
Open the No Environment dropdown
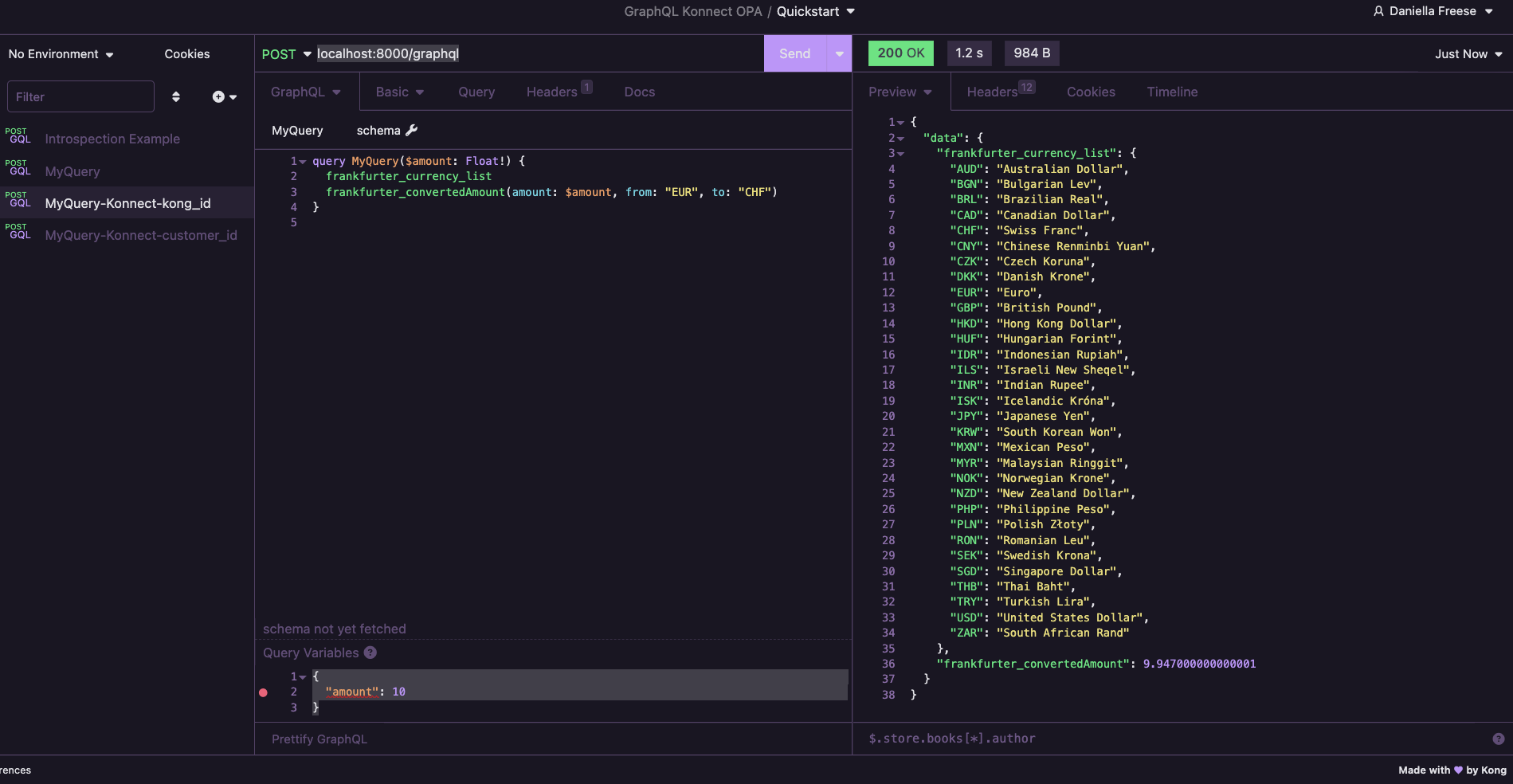(x=61, y=54)
